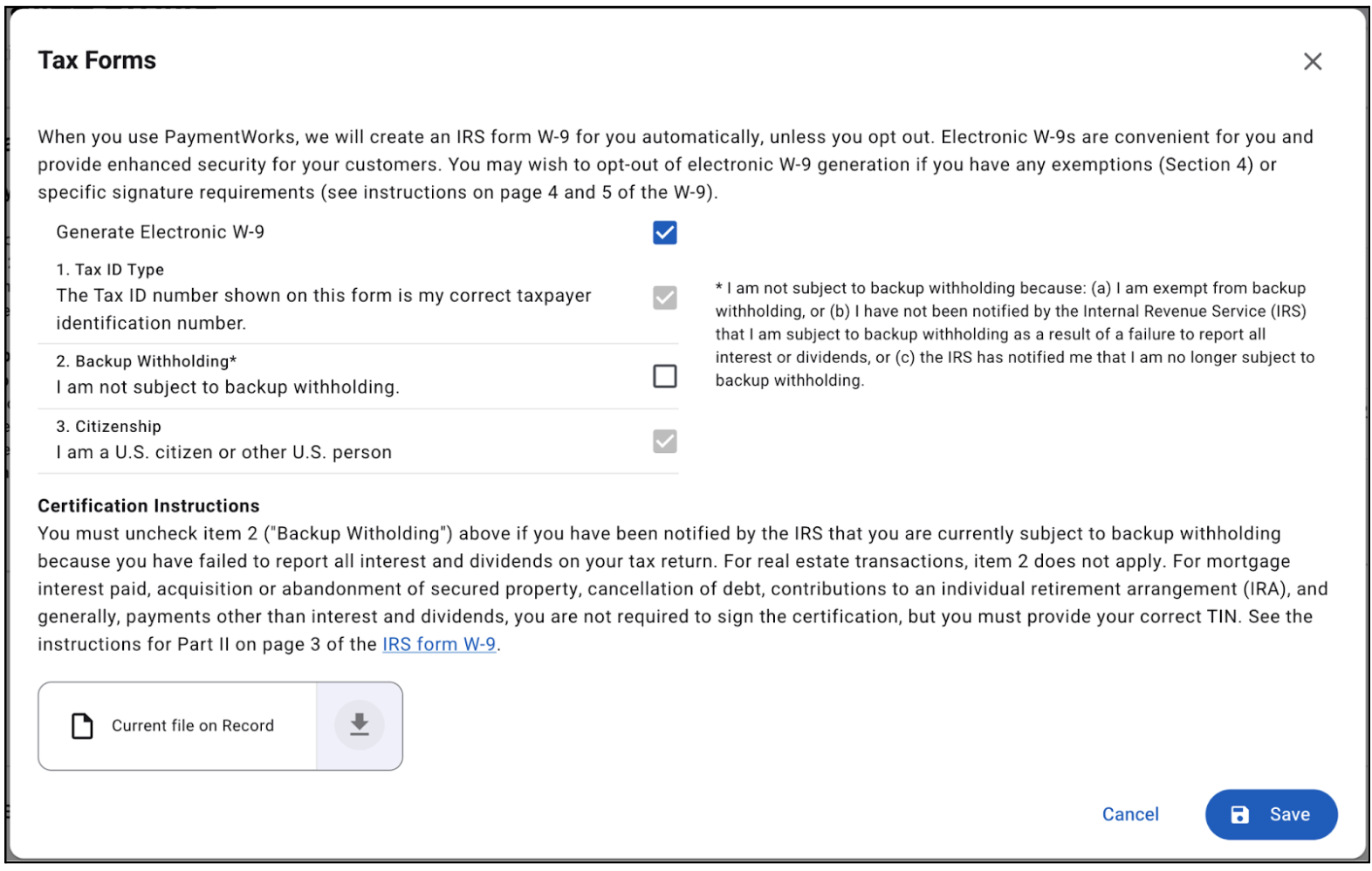Screen dimensions: 1372x871
Task: Open the IRS form W-9 link
Action: [x=439, y=644]
